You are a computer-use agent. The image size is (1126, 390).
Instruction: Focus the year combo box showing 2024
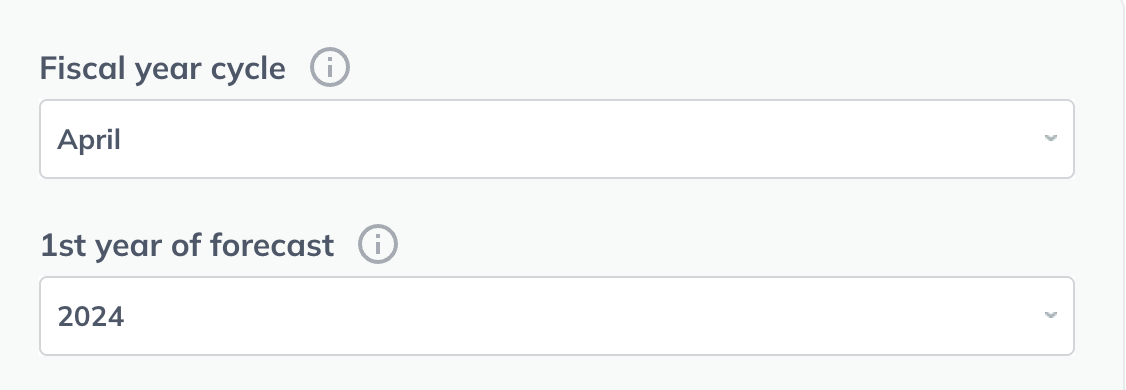pyautogui.click(x=557, y=316)
